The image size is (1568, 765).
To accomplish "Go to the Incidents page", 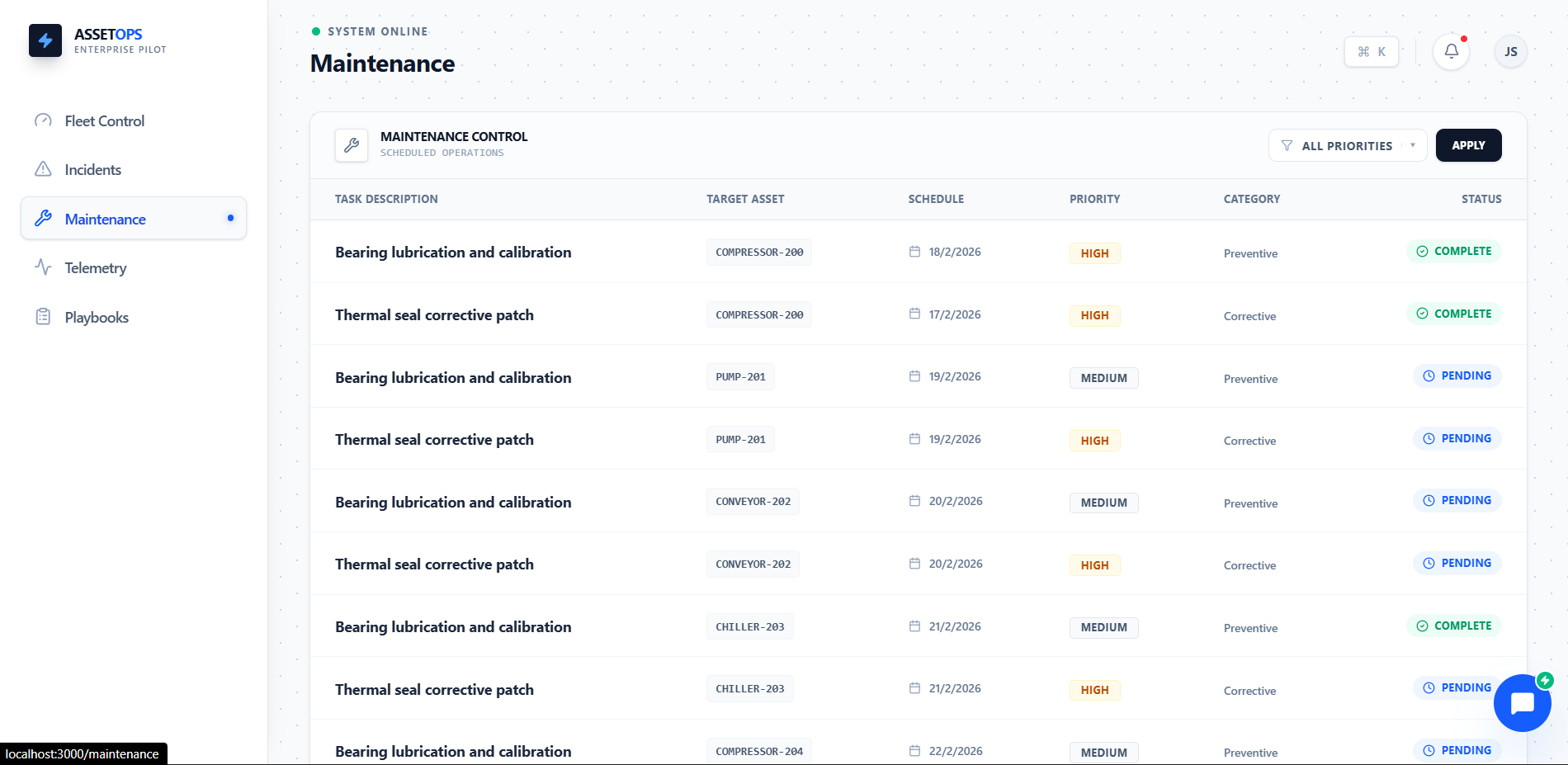I will pos(134,170).
